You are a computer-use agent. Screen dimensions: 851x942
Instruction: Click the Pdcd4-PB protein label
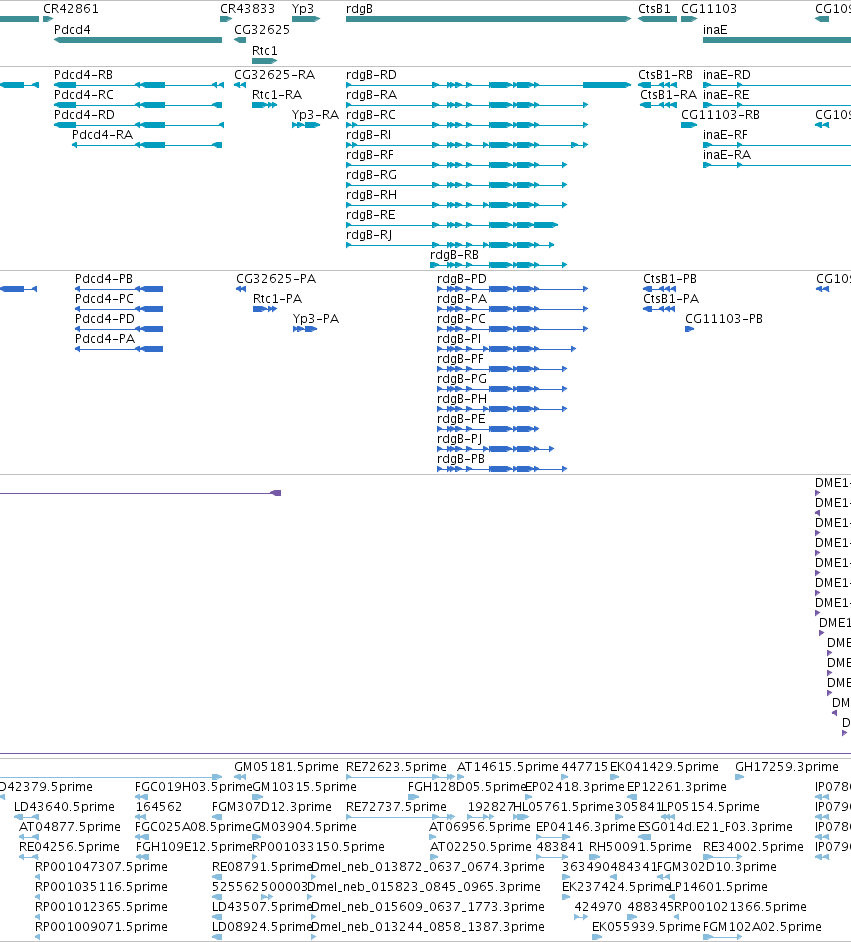[x=104, y=279]
